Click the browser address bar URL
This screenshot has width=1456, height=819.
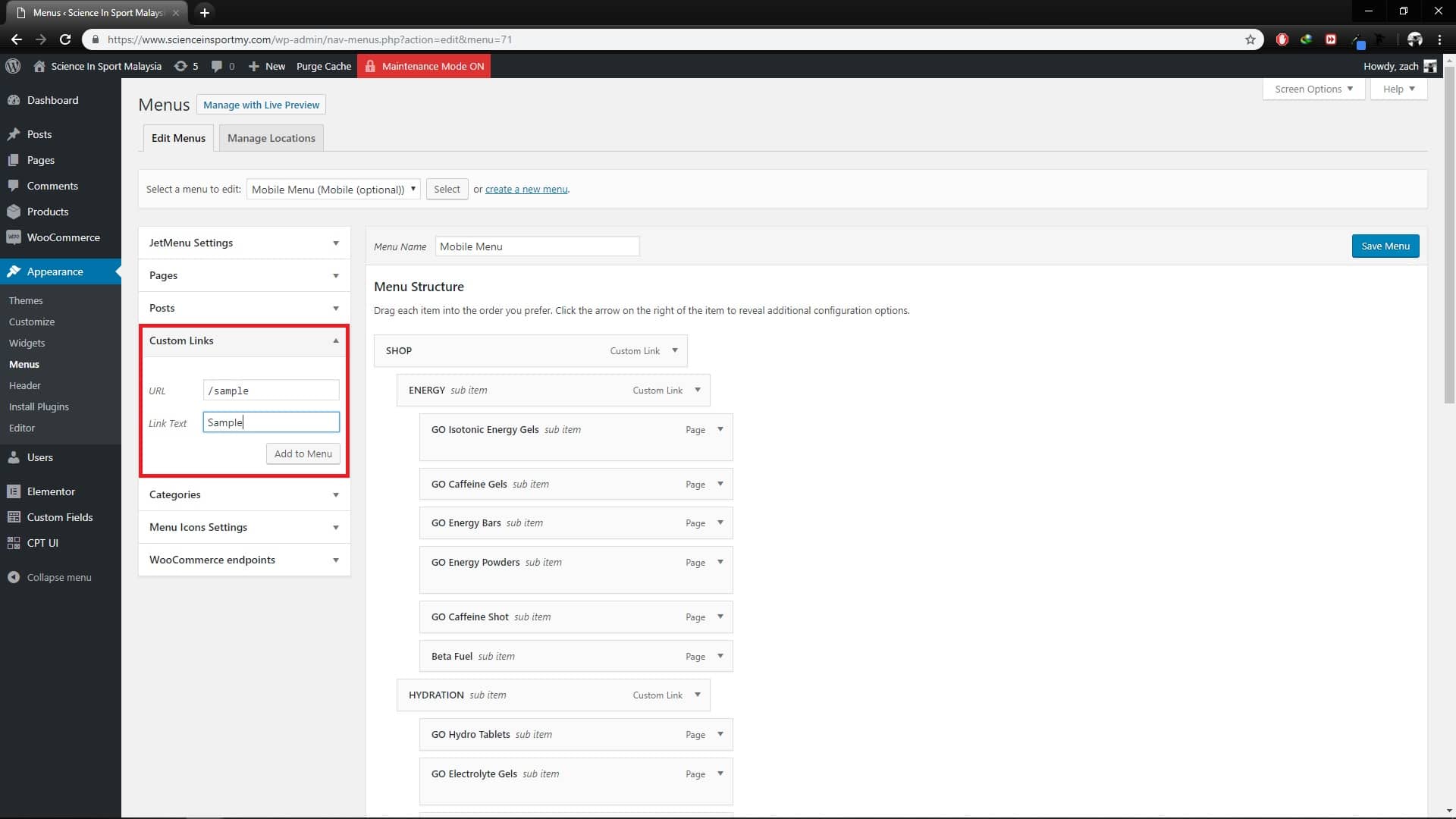(x=309, y=39)
